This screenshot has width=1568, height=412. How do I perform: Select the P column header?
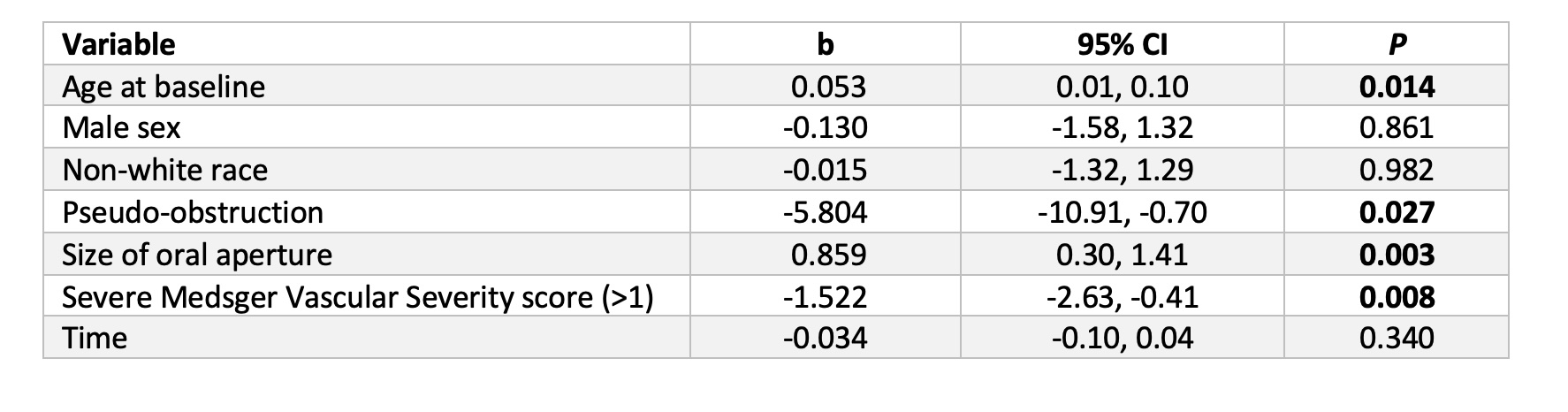click(1397, 44)
